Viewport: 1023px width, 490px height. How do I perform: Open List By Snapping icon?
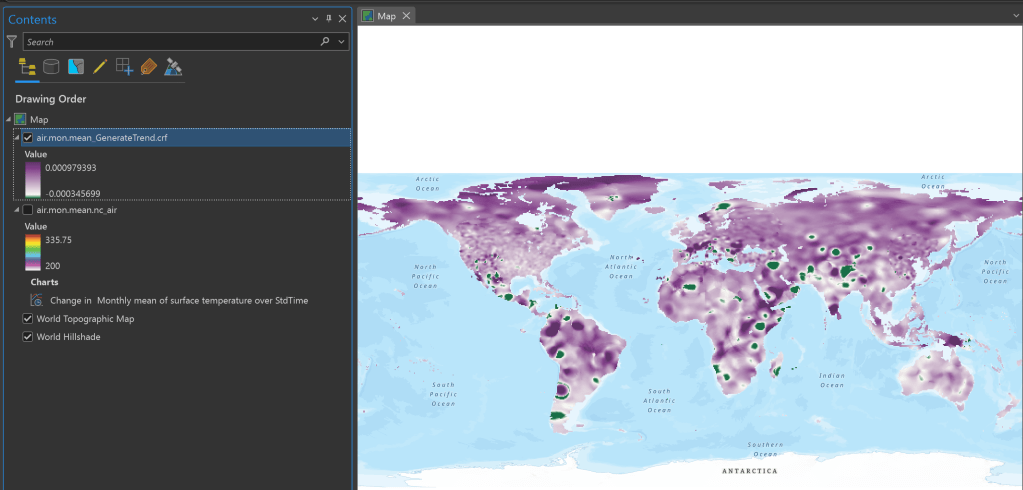click(x=124, y=67)
